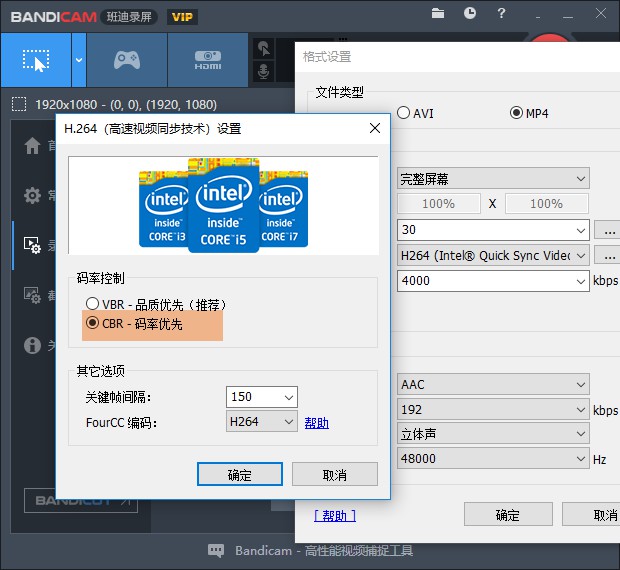
Task: Open FPS more options ellipsis button
Action: [x=608, y=230]
